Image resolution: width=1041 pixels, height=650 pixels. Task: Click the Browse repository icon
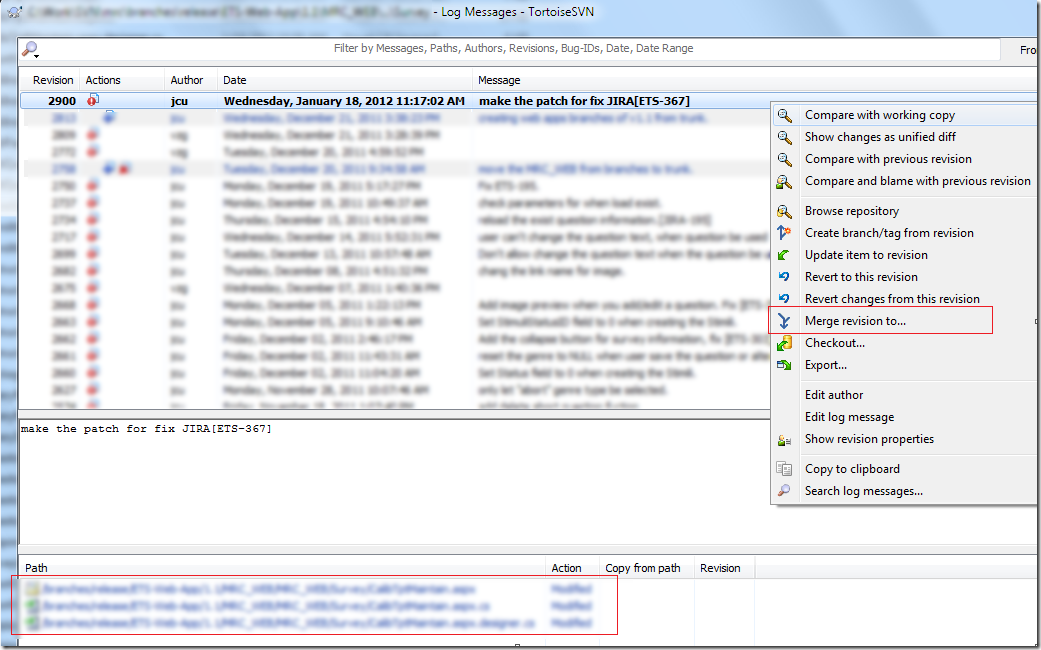point(785,211)
